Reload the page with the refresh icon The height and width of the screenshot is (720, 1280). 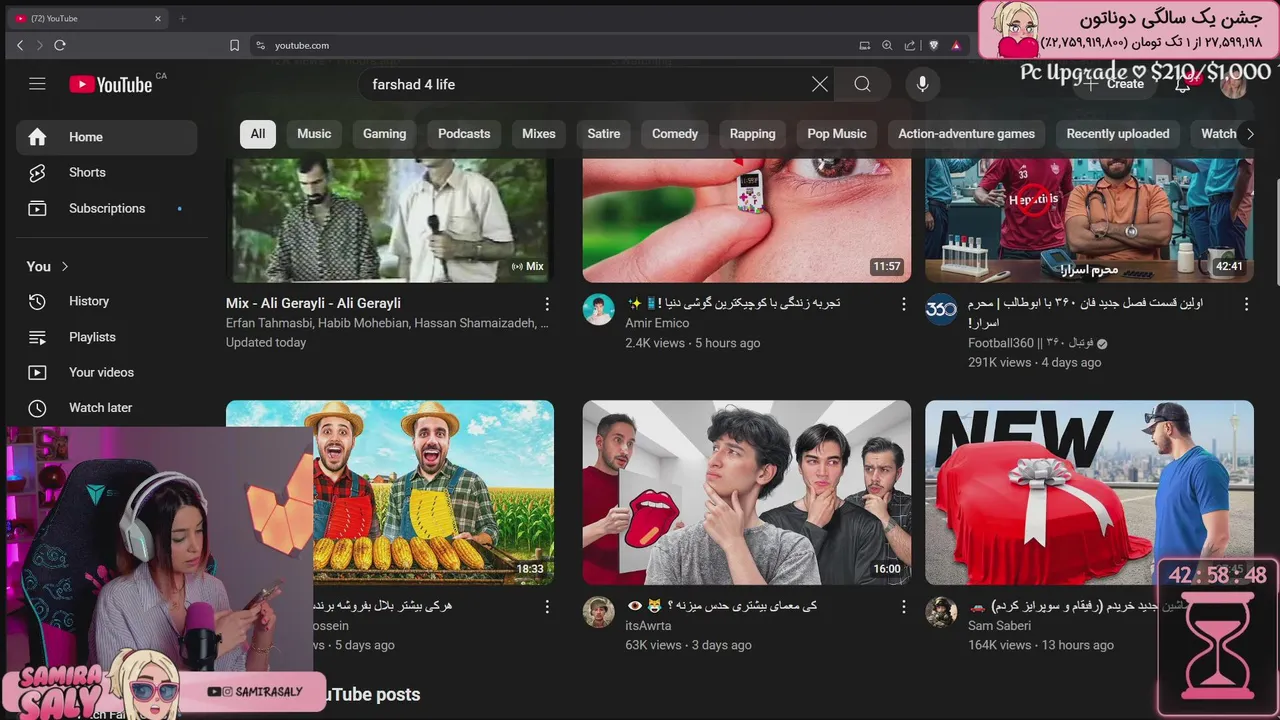[60, 45]
